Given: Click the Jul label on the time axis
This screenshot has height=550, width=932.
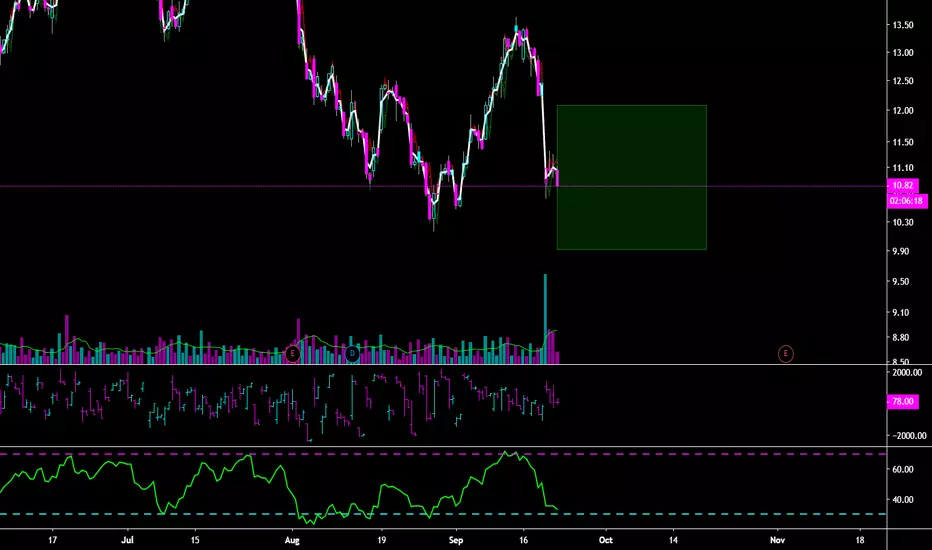Looking at the screenshot, I should 127,540.
